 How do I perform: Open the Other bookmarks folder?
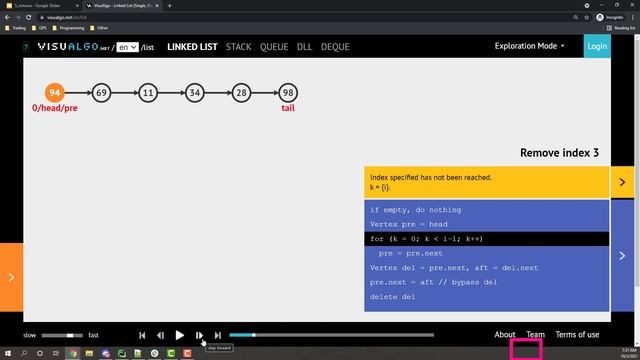point(99,28)
